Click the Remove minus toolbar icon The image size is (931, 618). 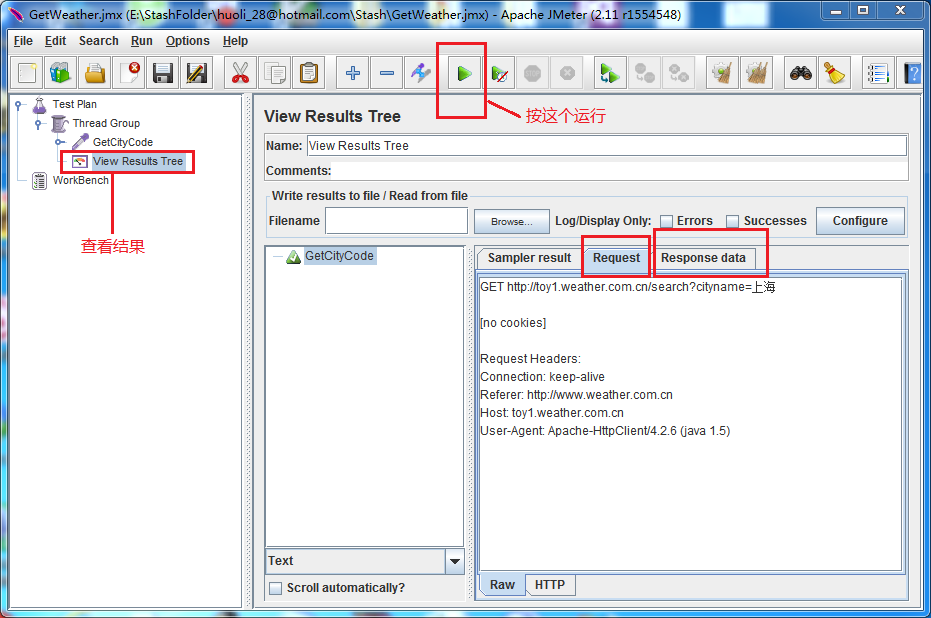click(387, 73)
